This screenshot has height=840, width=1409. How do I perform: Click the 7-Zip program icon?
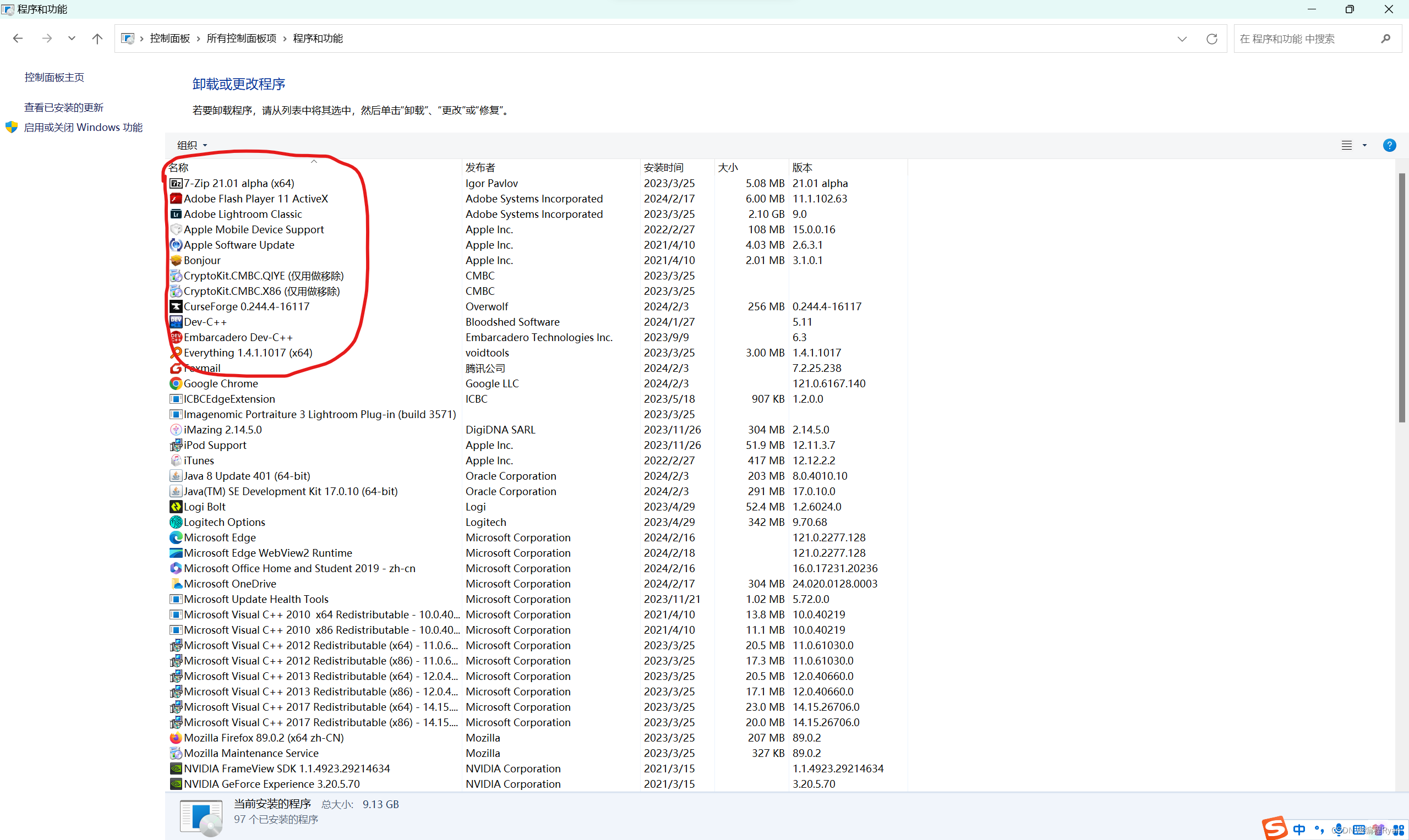(x=176, y=183)
